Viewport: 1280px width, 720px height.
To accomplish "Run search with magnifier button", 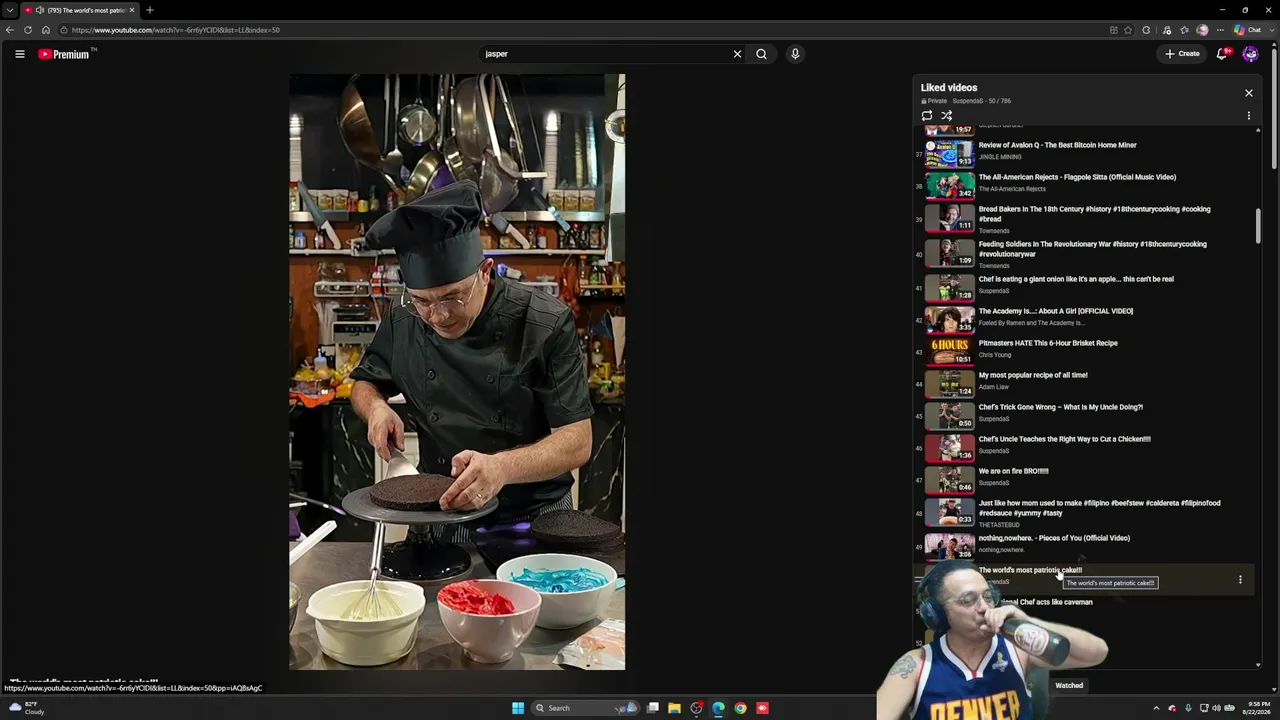I will click(761, 54).
